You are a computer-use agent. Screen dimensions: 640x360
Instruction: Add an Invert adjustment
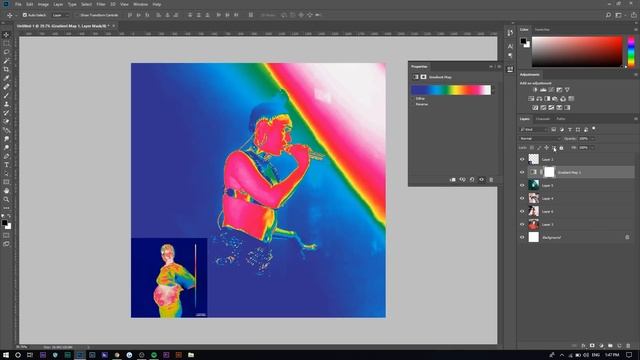point(535,108)
